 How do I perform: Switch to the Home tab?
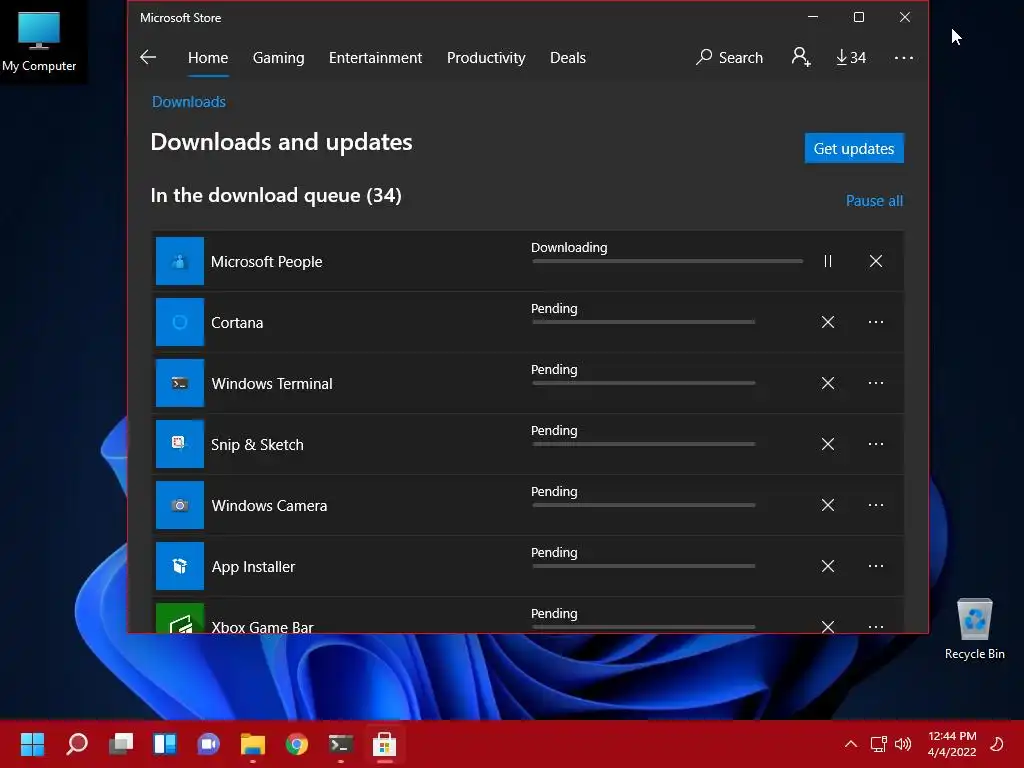tap(208, 57)
